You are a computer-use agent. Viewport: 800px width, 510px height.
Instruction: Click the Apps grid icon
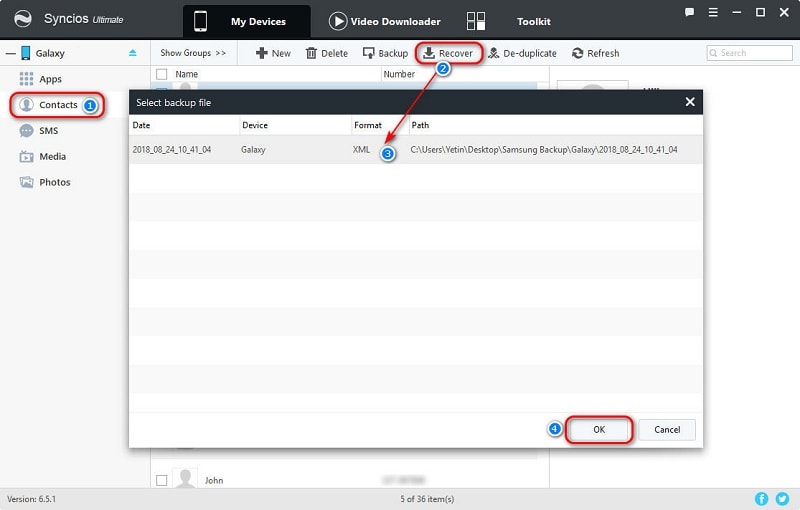tap(26, 79)
